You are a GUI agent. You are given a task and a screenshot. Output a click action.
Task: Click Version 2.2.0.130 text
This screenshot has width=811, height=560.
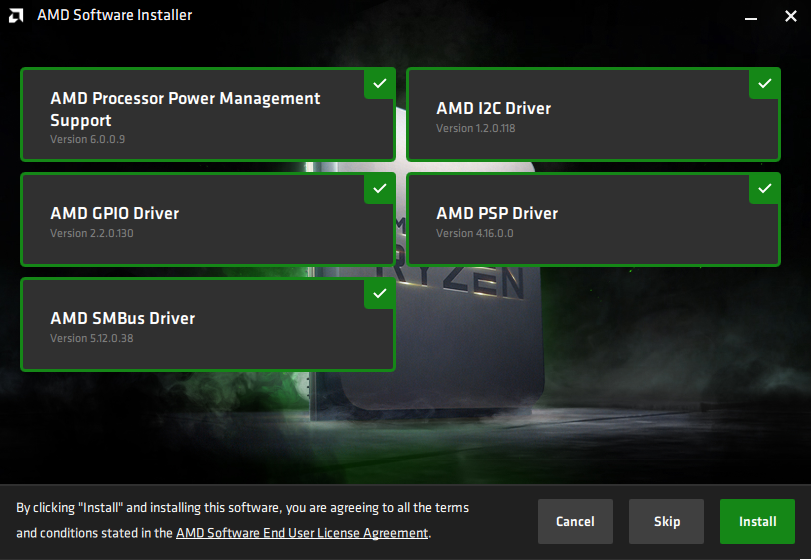92,233
